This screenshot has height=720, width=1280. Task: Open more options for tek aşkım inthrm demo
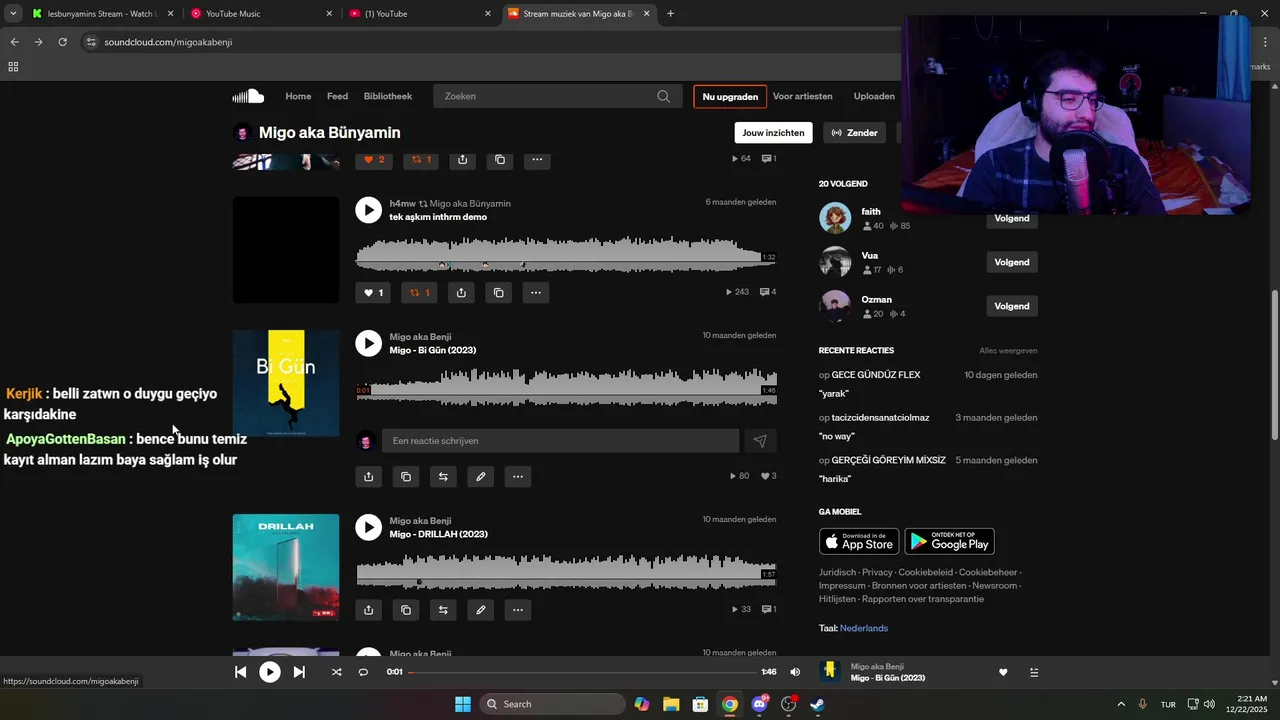click(536, 293)
